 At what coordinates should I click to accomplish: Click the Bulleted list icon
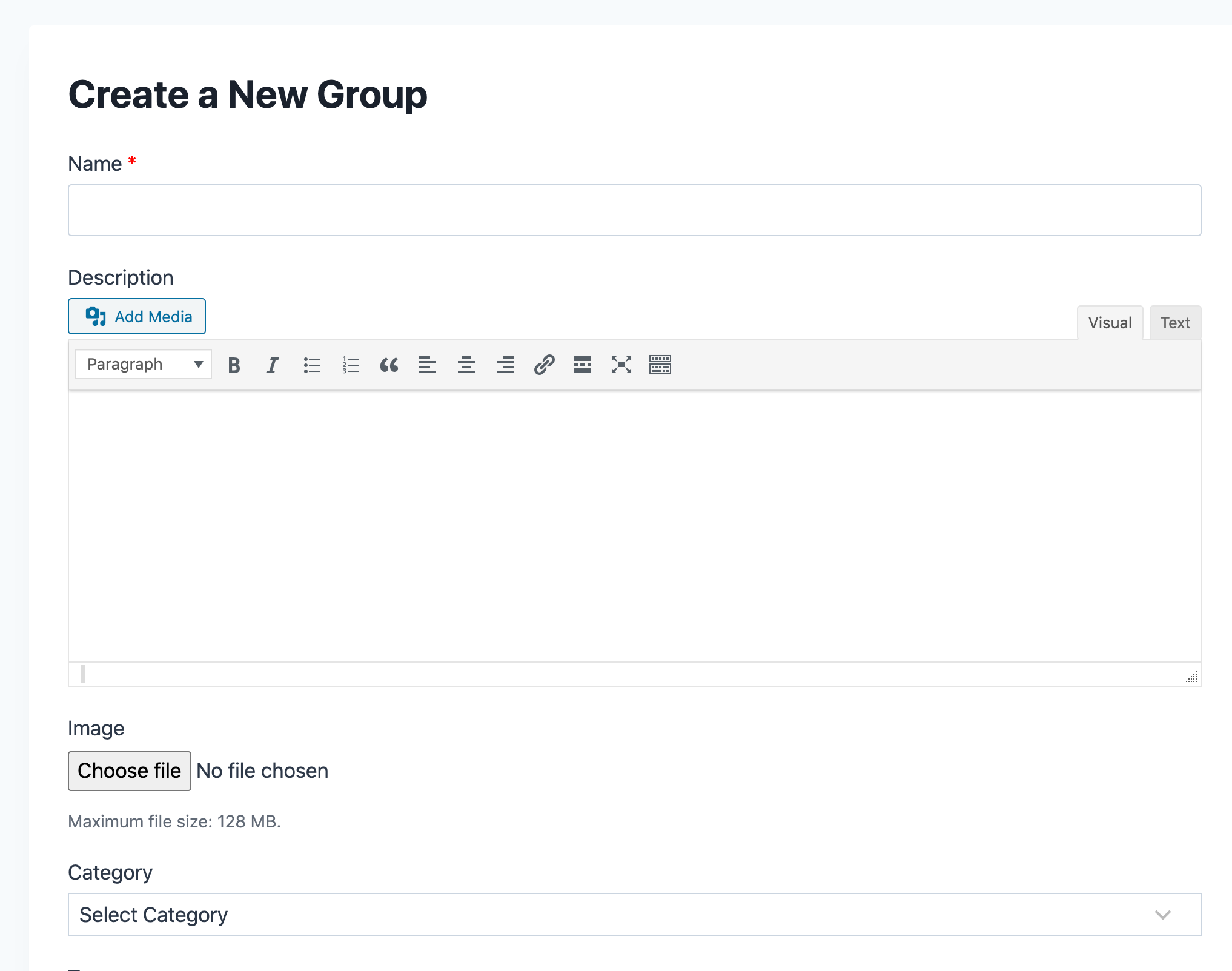[x=310, y=363]
